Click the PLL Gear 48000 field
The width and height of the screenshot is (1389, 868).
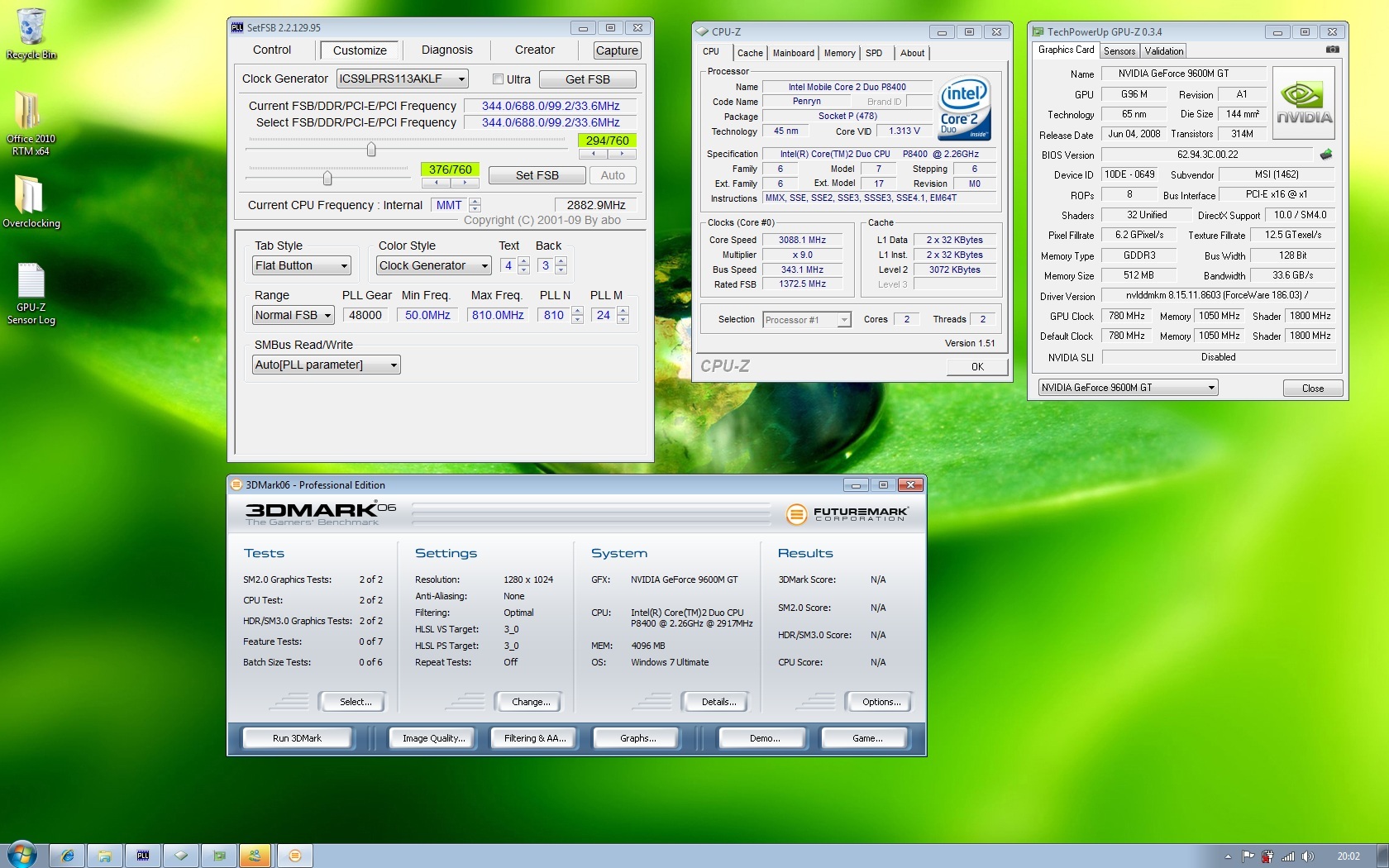click(365, 315)
